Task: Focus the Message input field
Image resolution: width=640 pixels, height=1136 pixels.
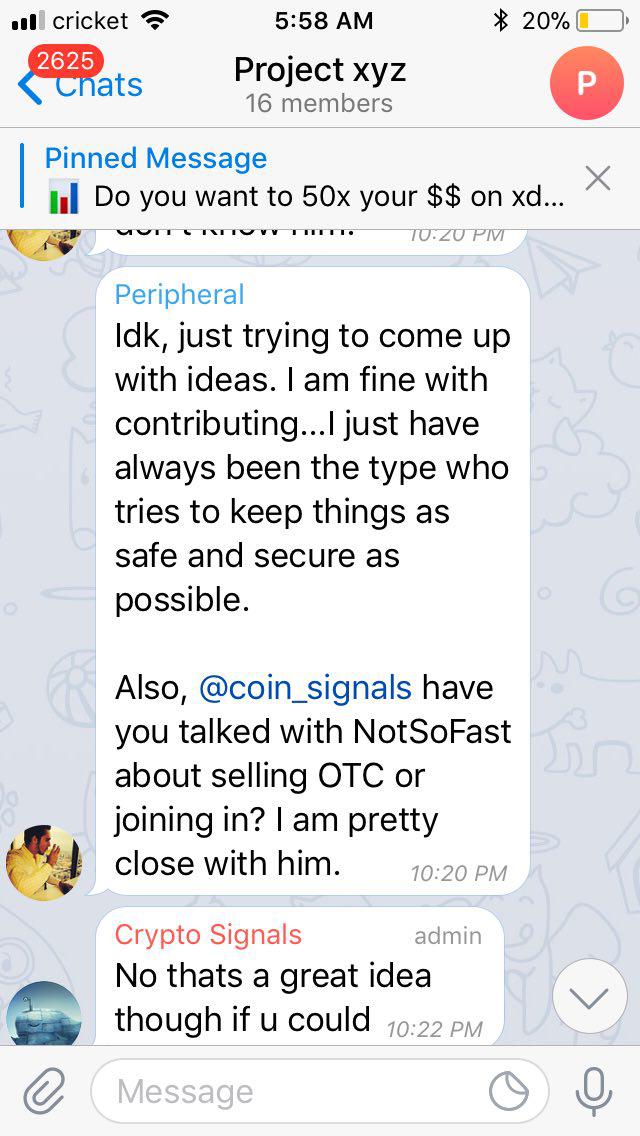Action: (290, 1091)
